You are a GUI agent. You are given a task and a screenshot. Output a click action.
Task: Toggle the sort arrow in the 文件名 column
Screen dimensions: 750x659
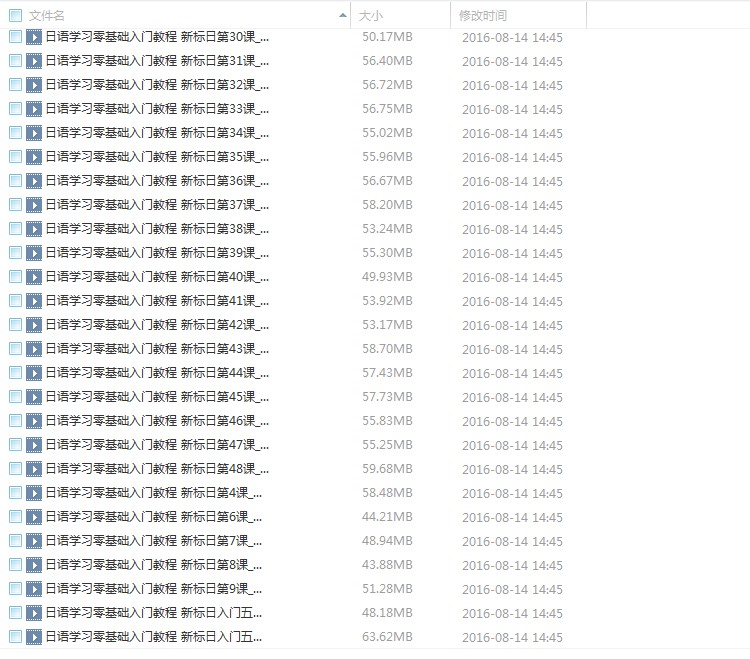342,16
